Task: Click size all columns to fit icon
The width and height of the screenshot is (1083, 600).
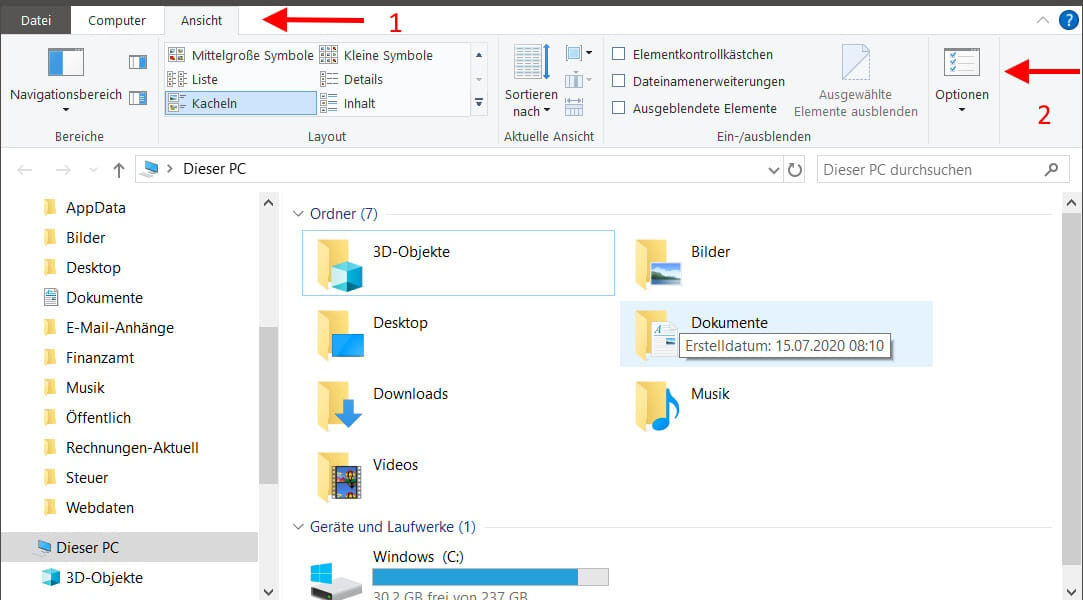Action: click(x=574, y=107)
